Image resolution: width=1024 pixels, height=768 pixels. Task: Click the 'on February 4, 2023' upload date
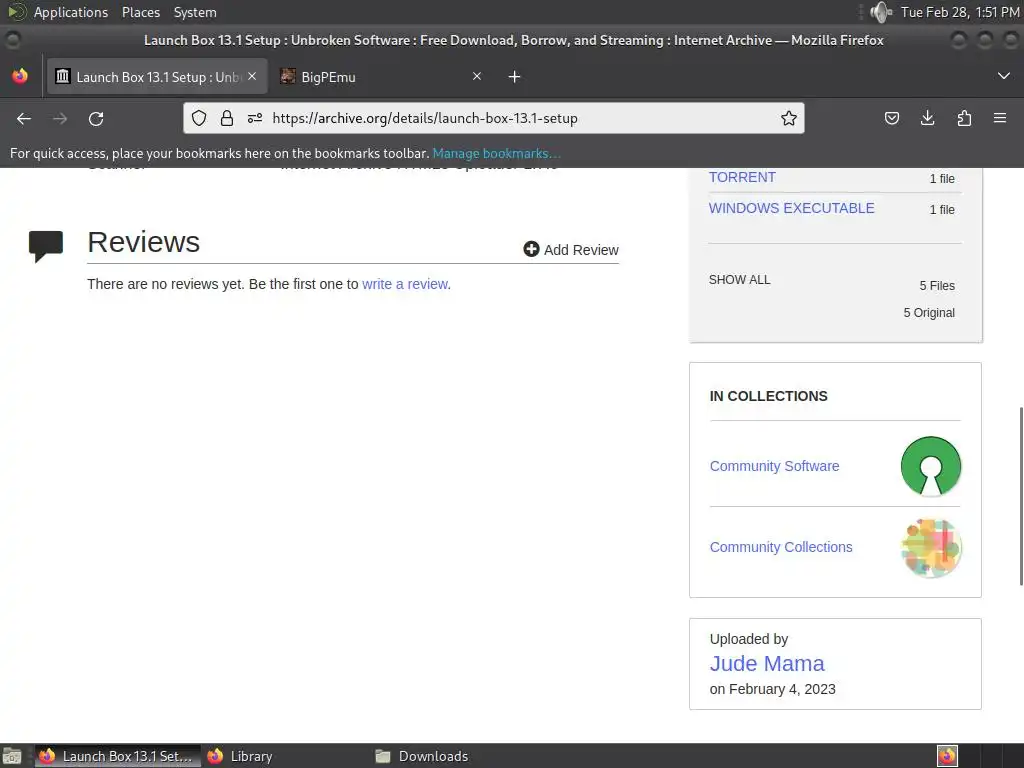[x=773, y=689]
